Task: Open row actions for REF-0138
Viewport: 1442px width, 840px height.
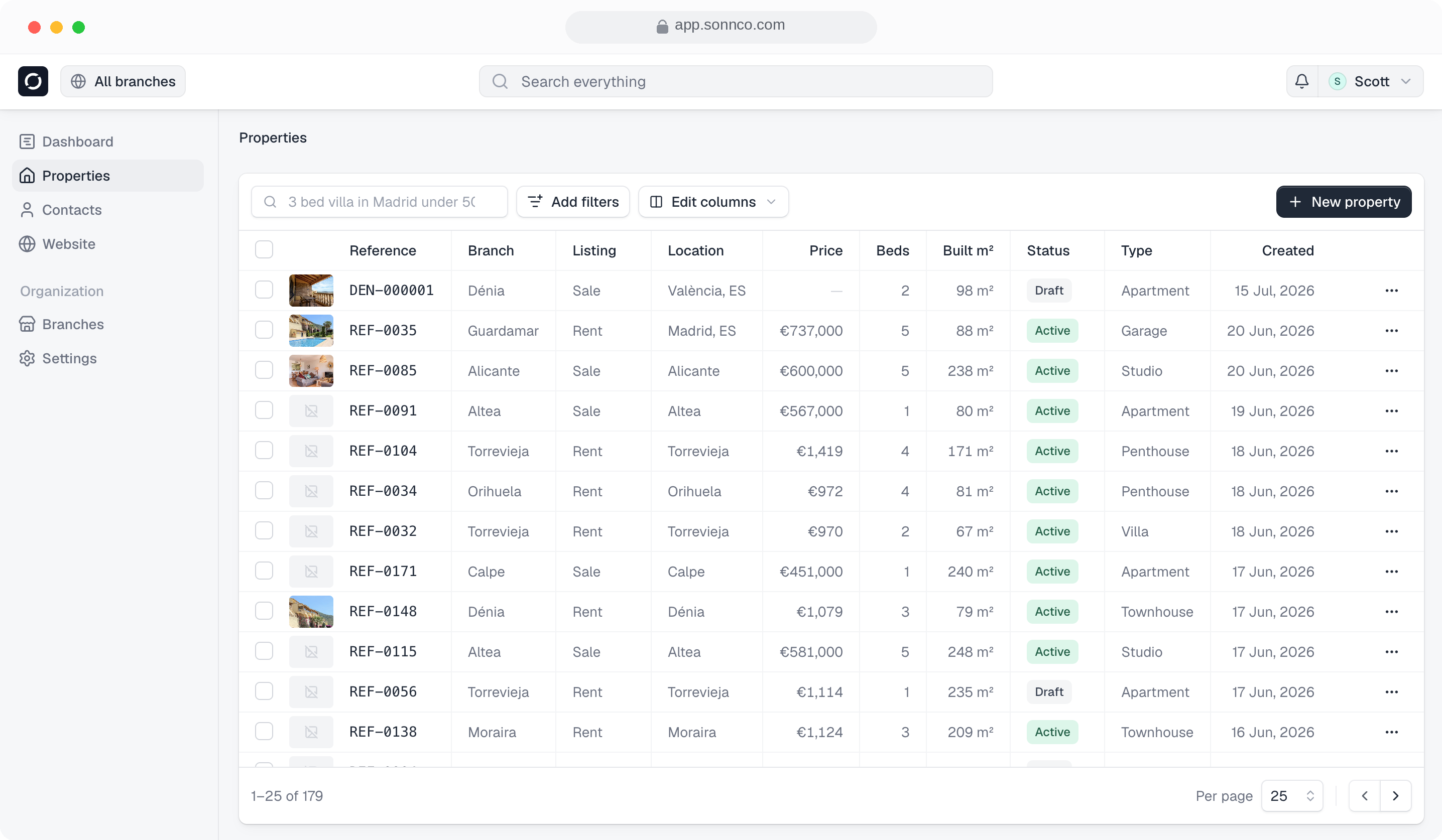Action: [1392, 732]
